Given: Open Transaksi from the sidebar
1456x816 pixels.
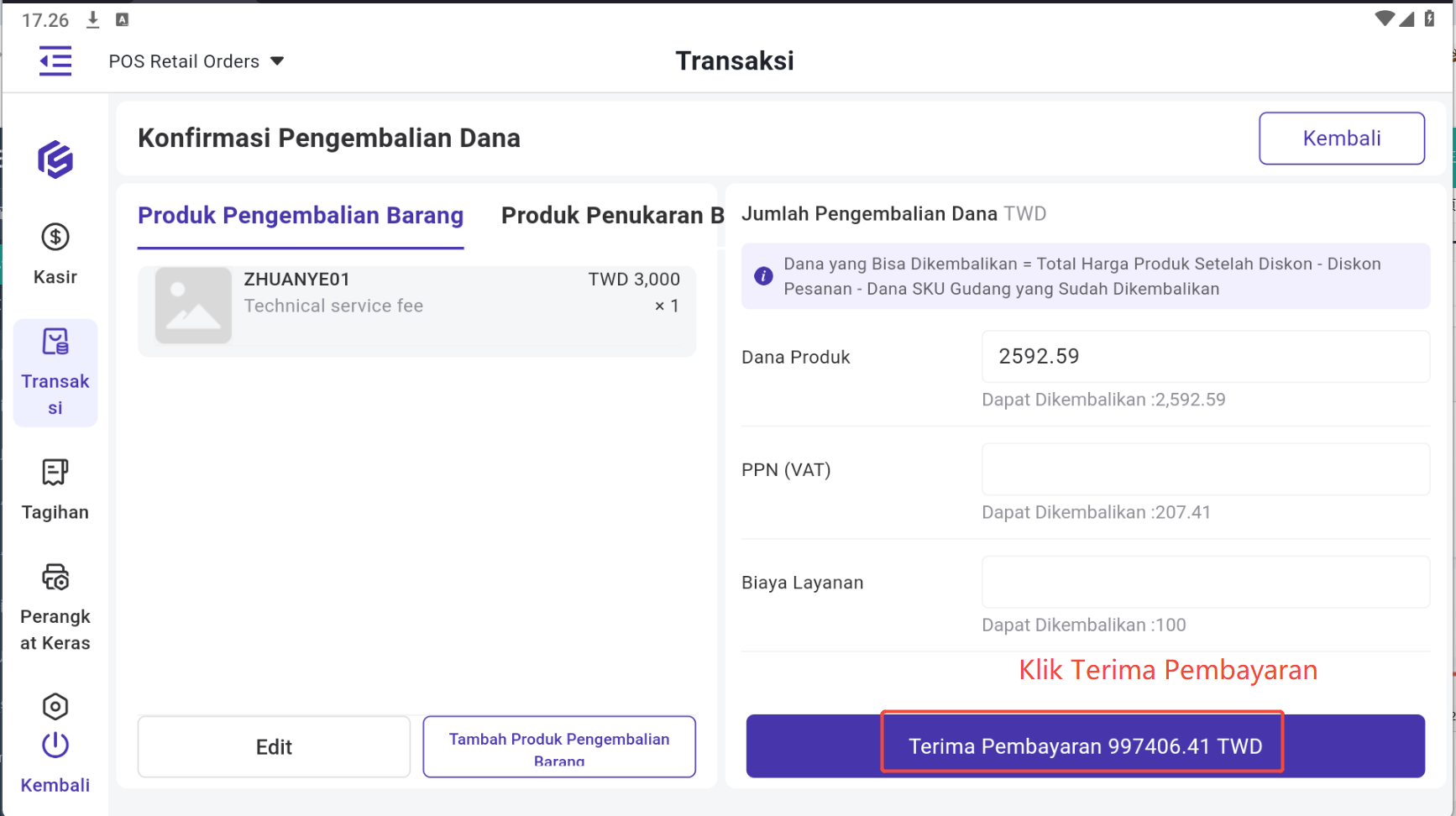Looking at the screenshot, I should tap(55, 373).
